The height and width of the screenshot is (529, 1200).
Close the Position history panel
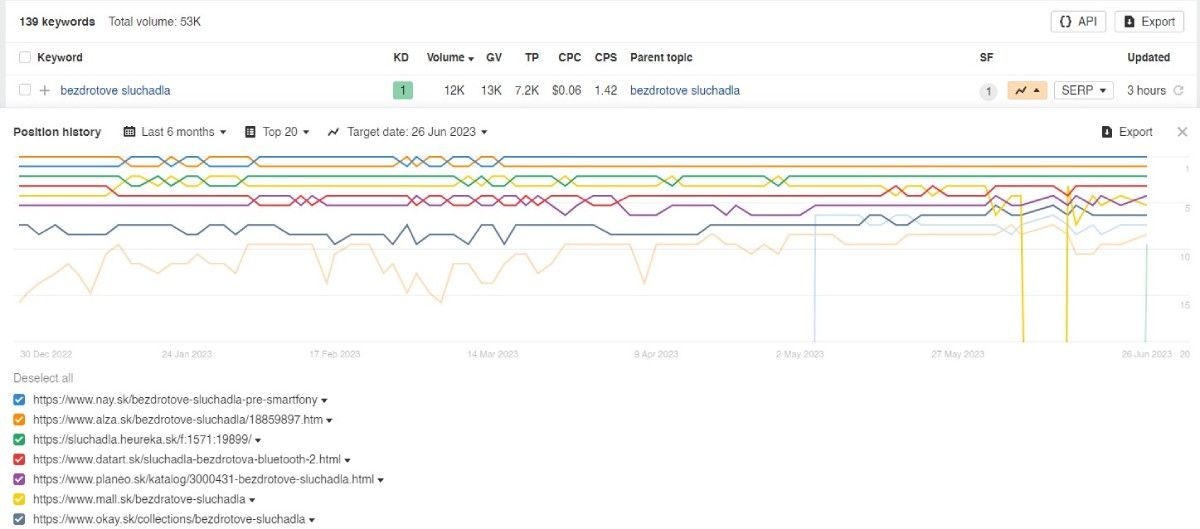click(1182, 132)
